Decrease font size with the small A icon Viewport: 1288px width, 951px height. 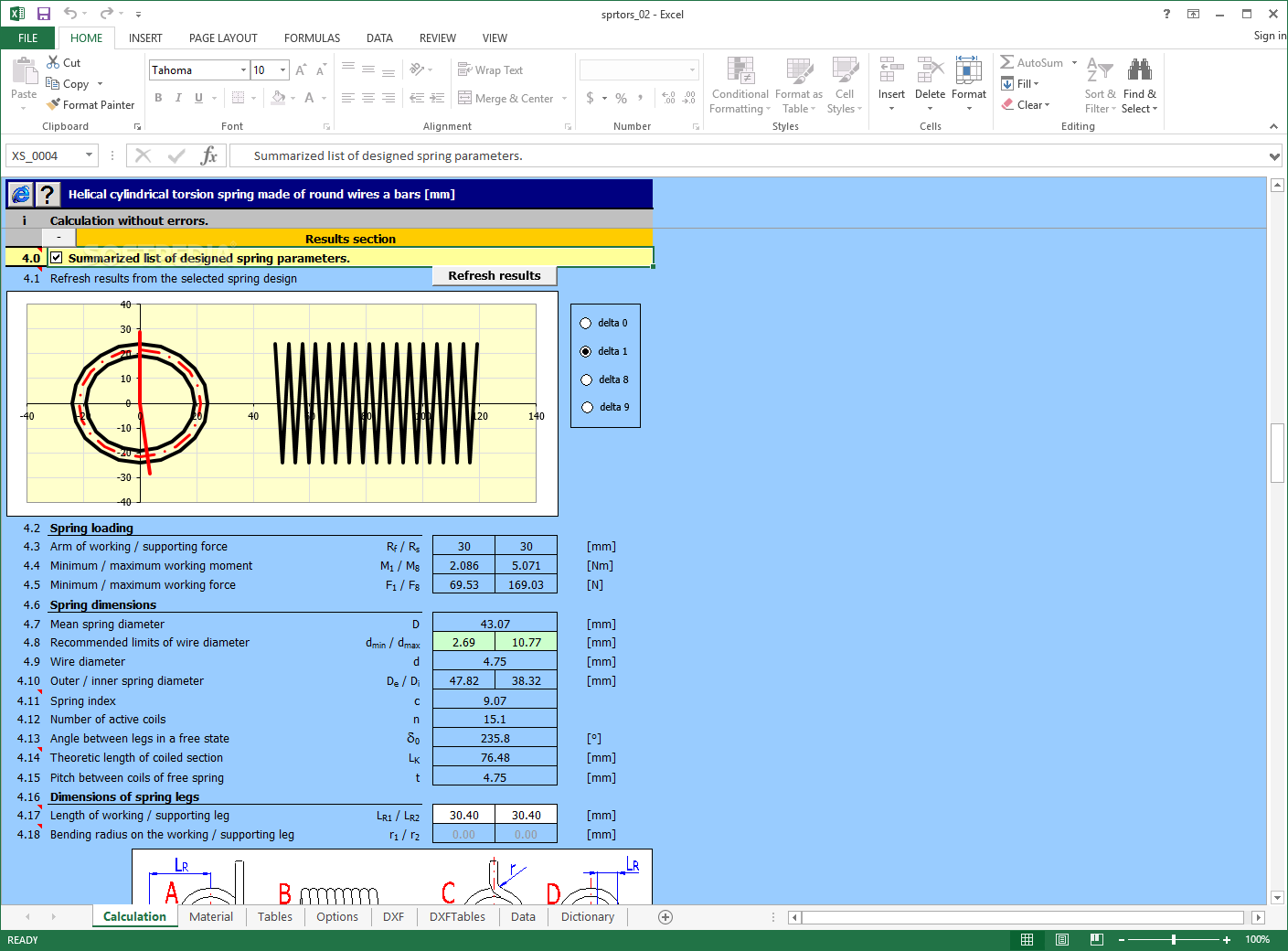[x=321, y=70]
